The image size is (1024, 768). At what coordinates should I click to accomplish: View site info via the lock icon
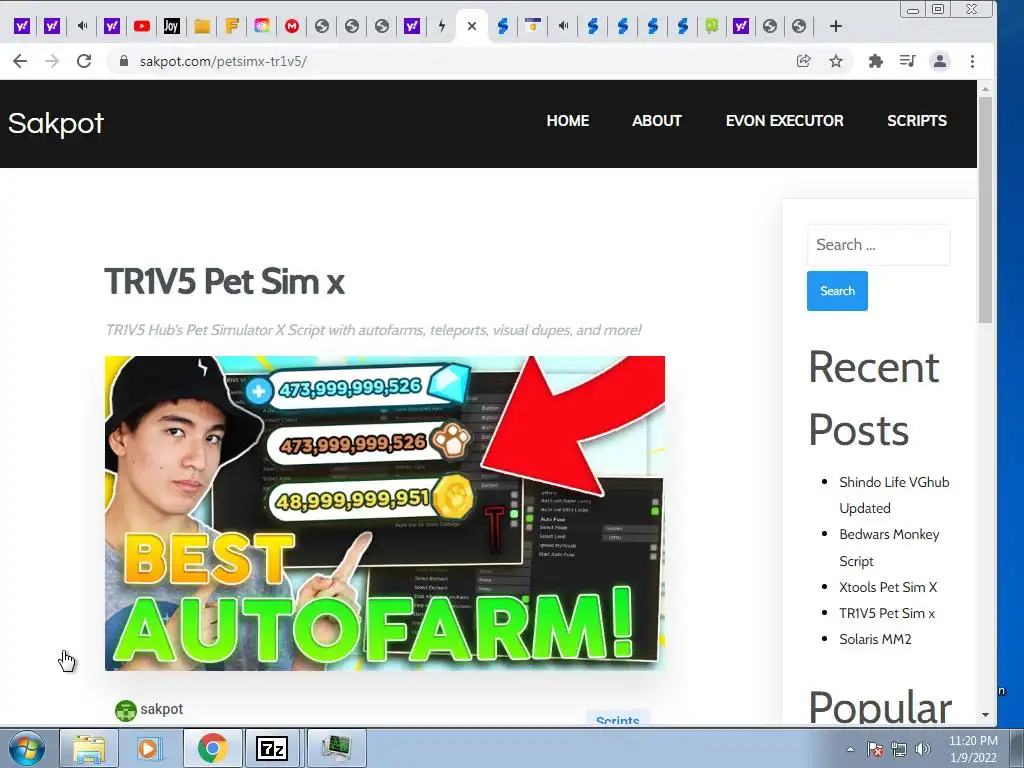coord(123,61)
